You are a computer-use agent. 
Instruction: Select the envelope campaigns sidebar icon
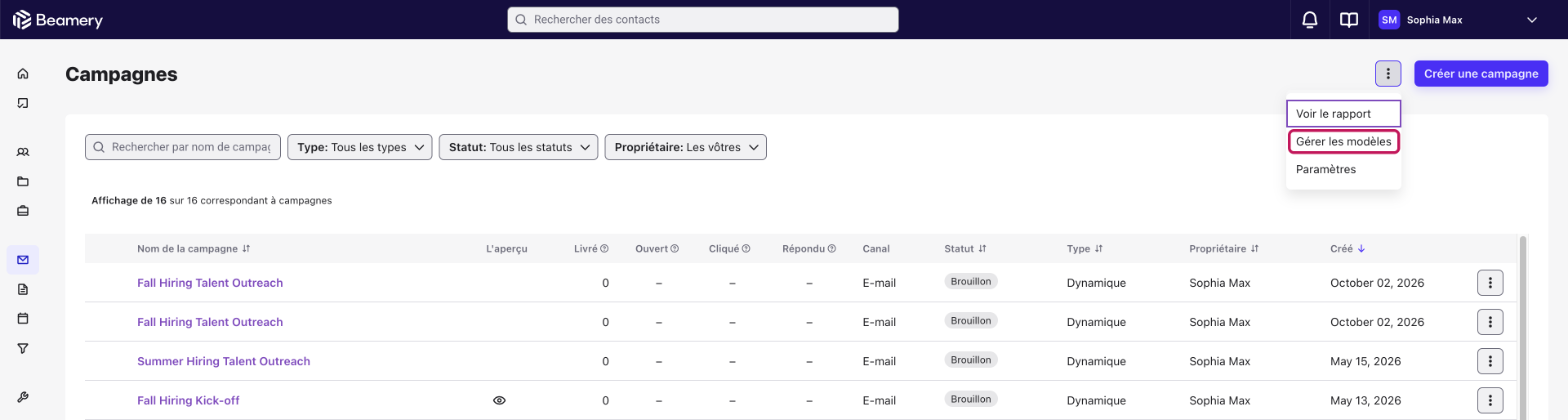23,260
